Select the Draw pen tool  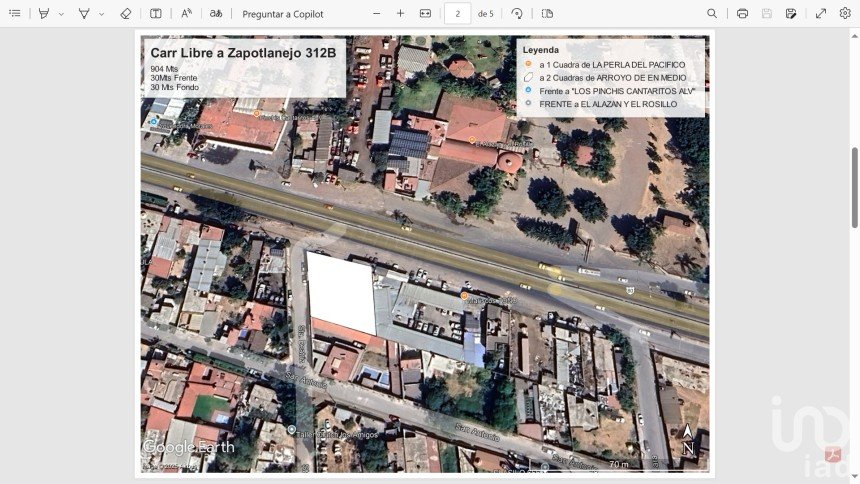pyautogui.click(x=43, y=14)
